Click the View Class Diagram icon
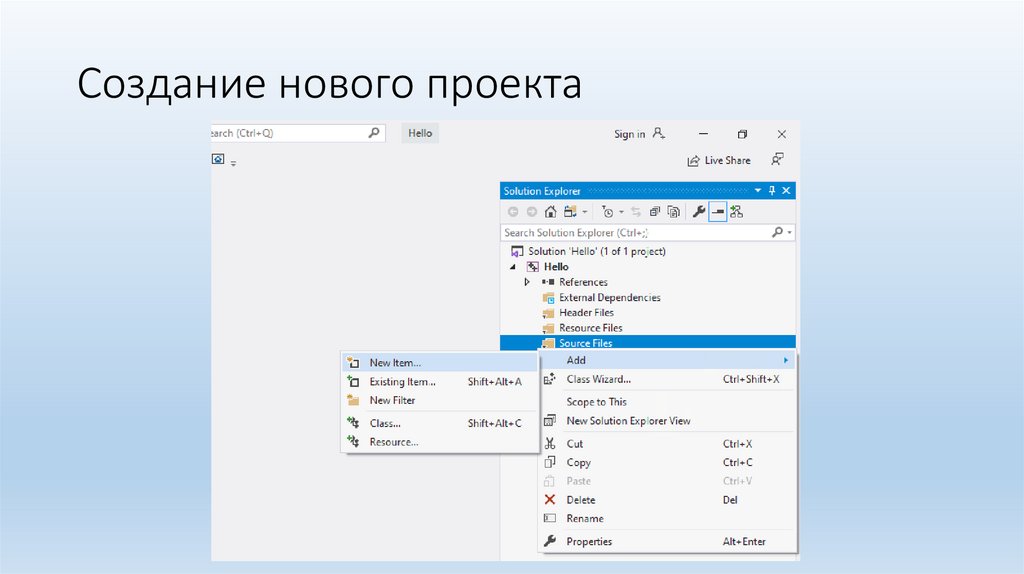The height and width of the screenshot is (574, 1024). pyautogui.click(x=737, y=212)
